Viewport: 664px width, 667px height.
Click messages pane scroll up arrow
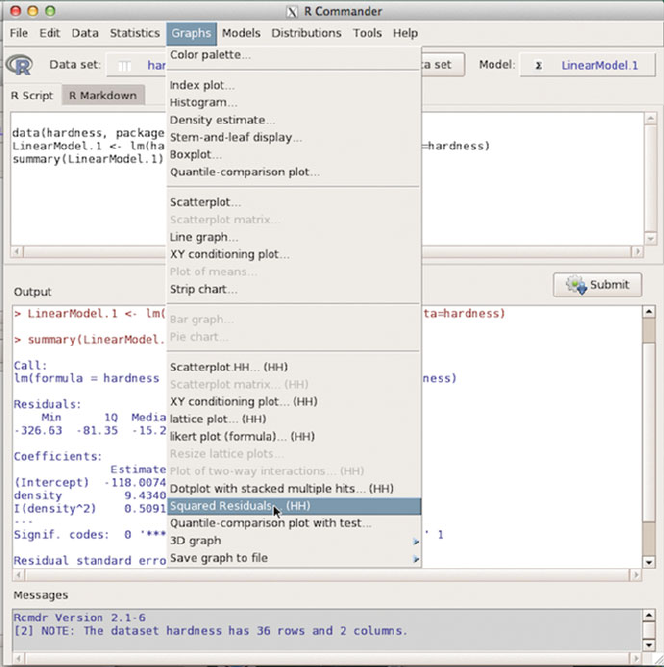pos(649,615)
